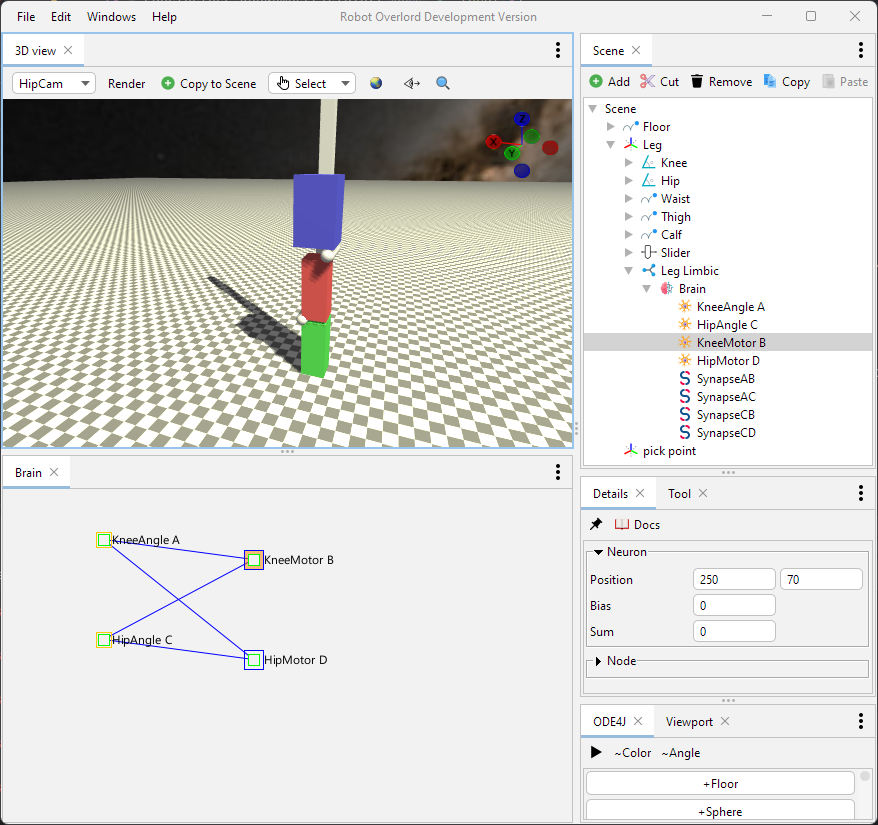
Task: Collapse the Leg tree node
Action: [610, 145]
